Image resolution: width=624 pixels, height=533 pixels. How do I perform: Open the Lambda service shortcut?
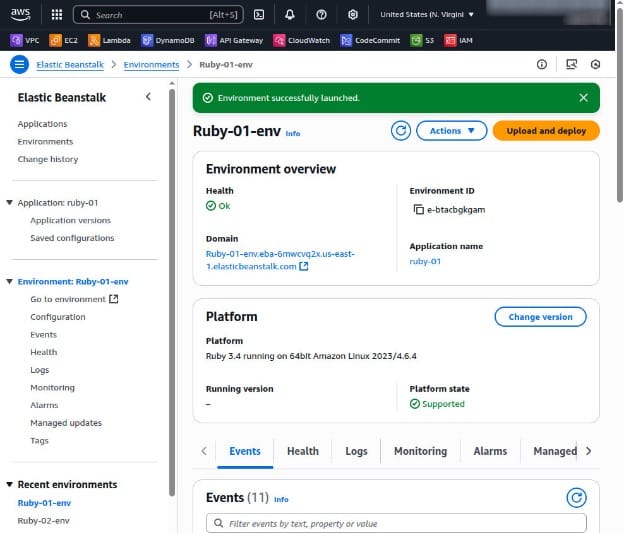pos(109,40)
